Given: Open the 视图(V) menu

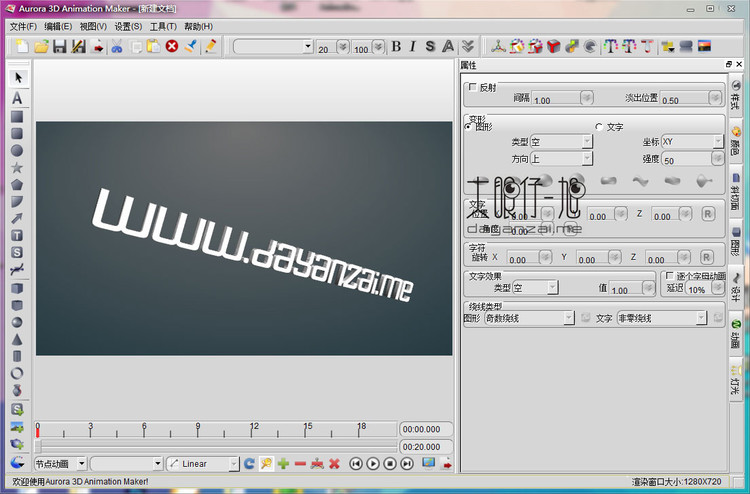Looking at the screenshot, I should tap(93, 26).
